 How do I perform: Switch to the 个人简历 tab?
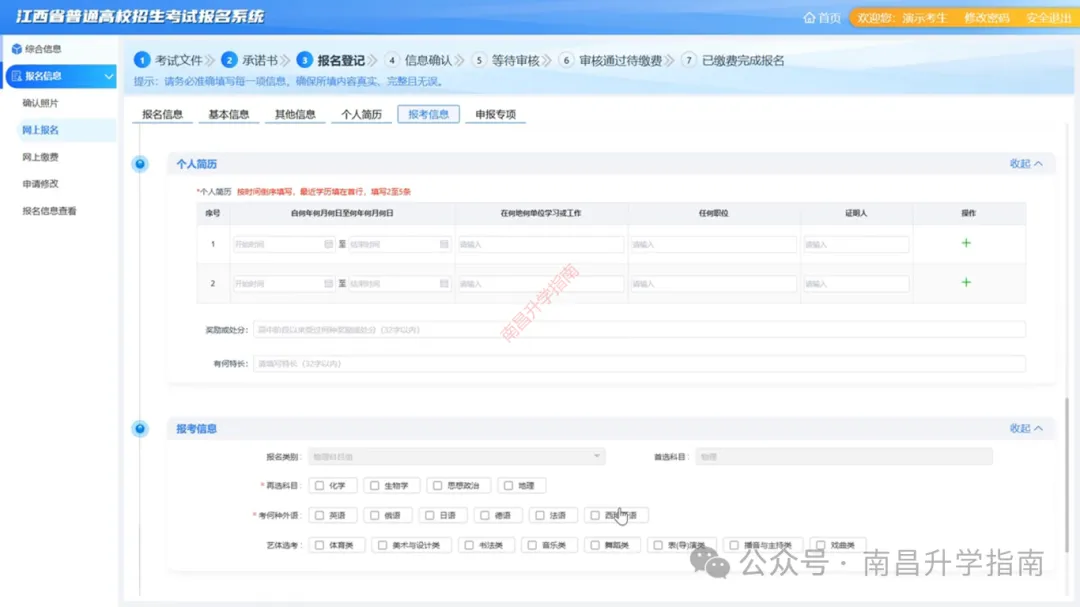362,114
